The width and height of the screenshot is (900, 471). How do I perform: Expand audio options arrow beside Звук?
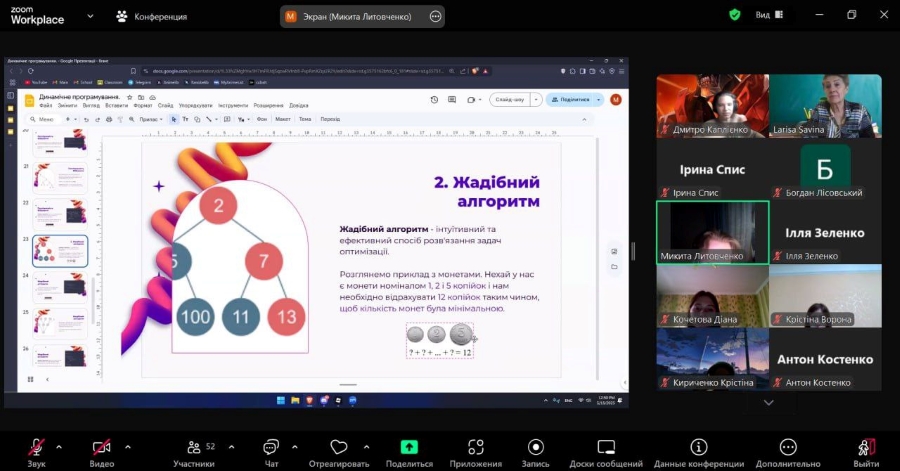[x=59, y=446]
